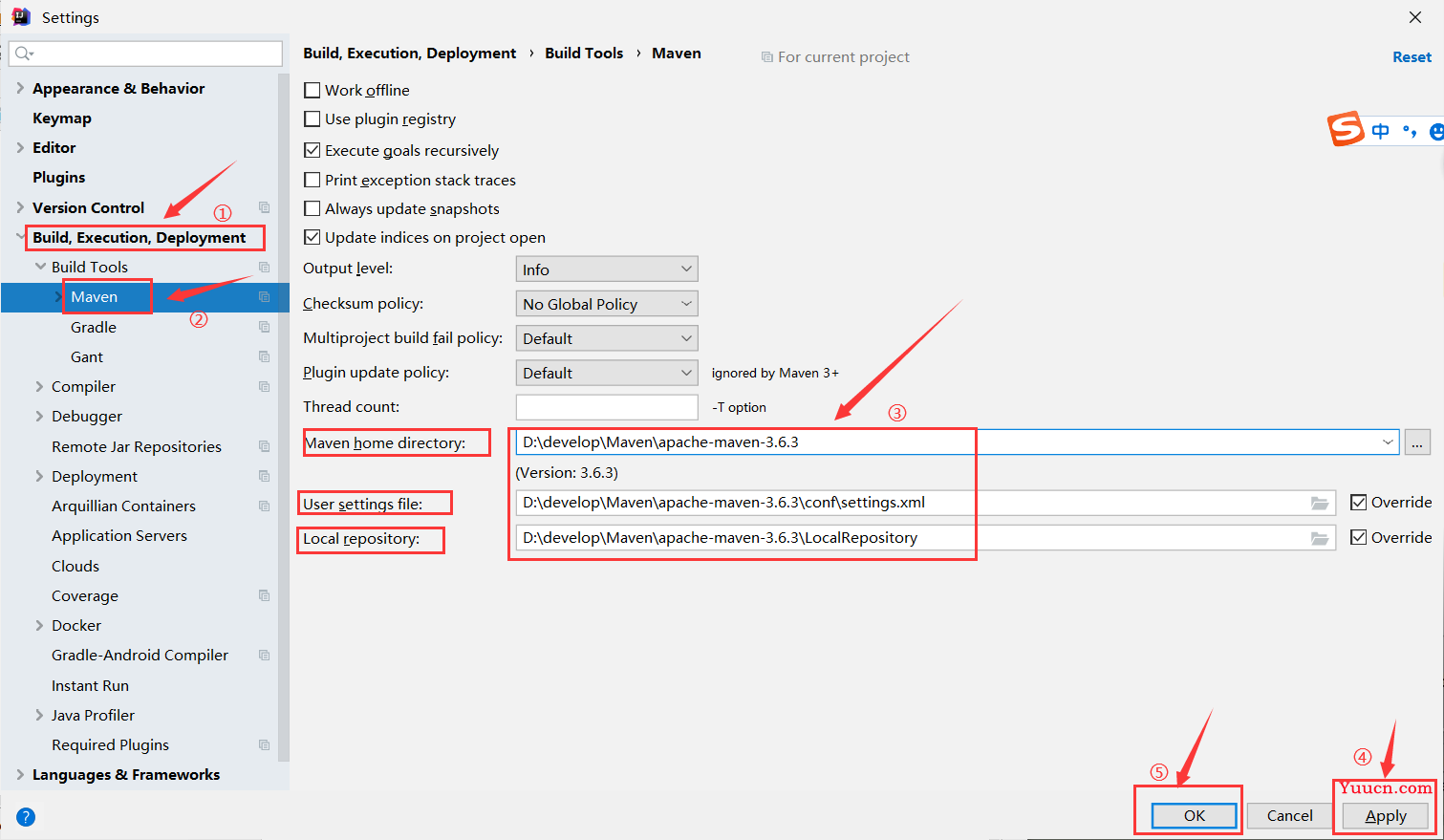Click the project-level icon beside Gradle
Viewport: 1444px width, 840px height.
pos(265,327)
